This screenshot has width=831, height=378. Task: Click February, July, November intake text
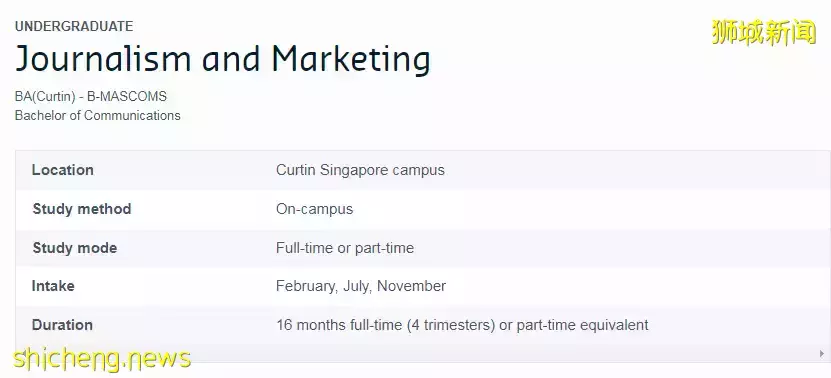pos(361,286)
